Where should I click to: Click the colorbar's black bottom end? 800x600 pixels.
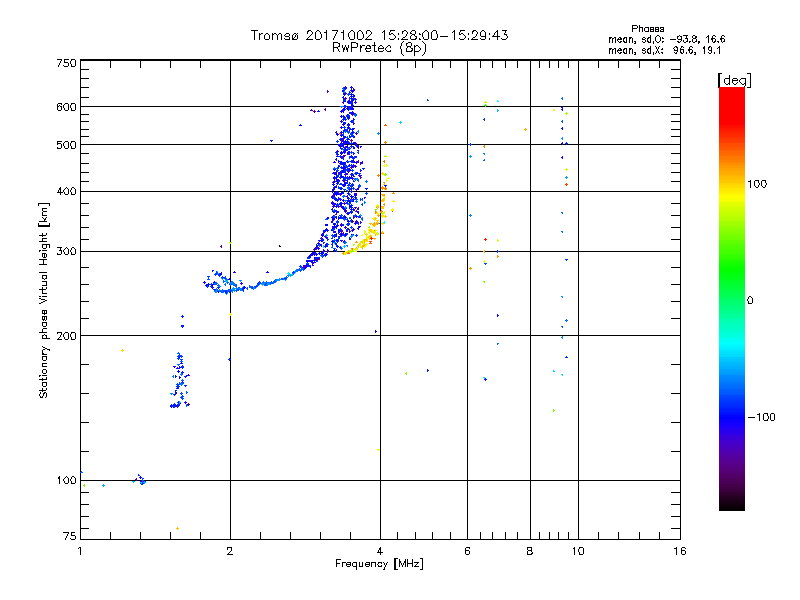tap(732, 504)
